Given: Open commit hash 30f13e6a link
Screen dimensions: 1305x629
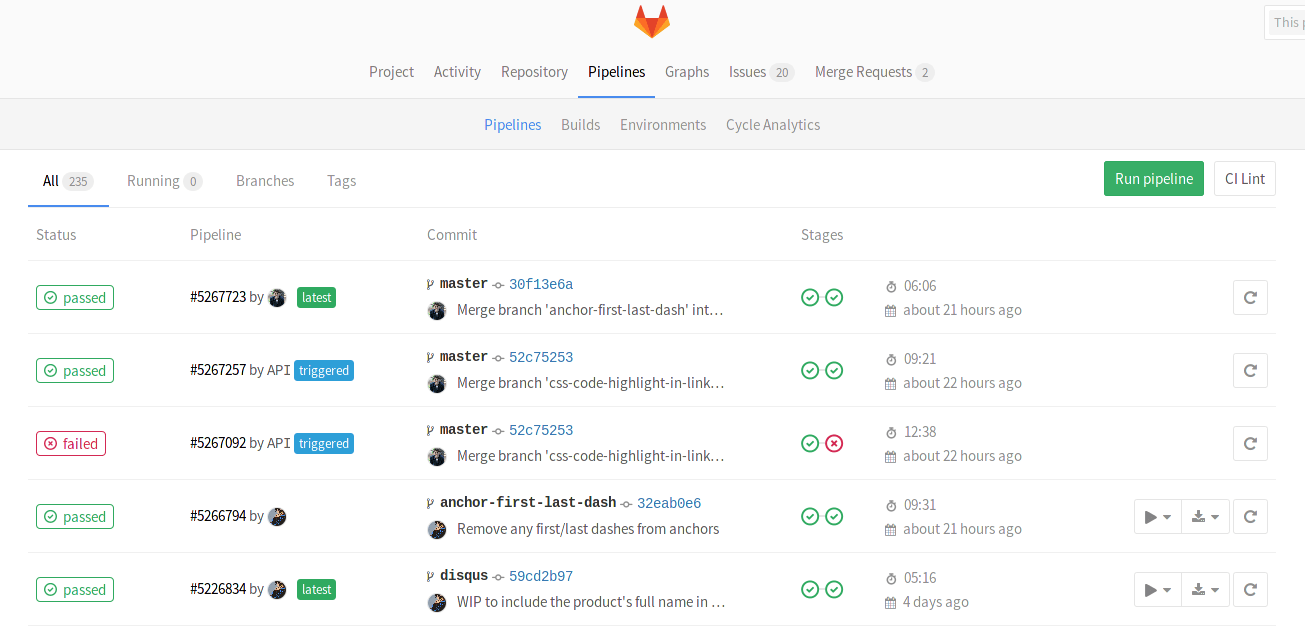Looking at the screenshot, I should [541, 284].
